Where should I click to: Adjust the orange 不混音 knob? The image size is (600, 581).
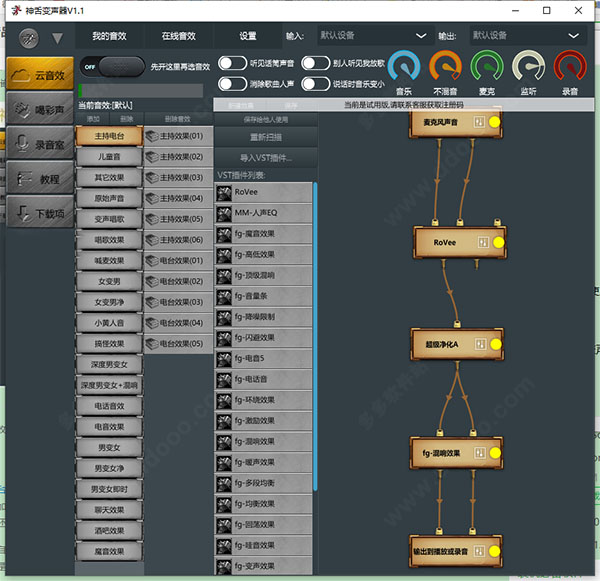[445, 66]
